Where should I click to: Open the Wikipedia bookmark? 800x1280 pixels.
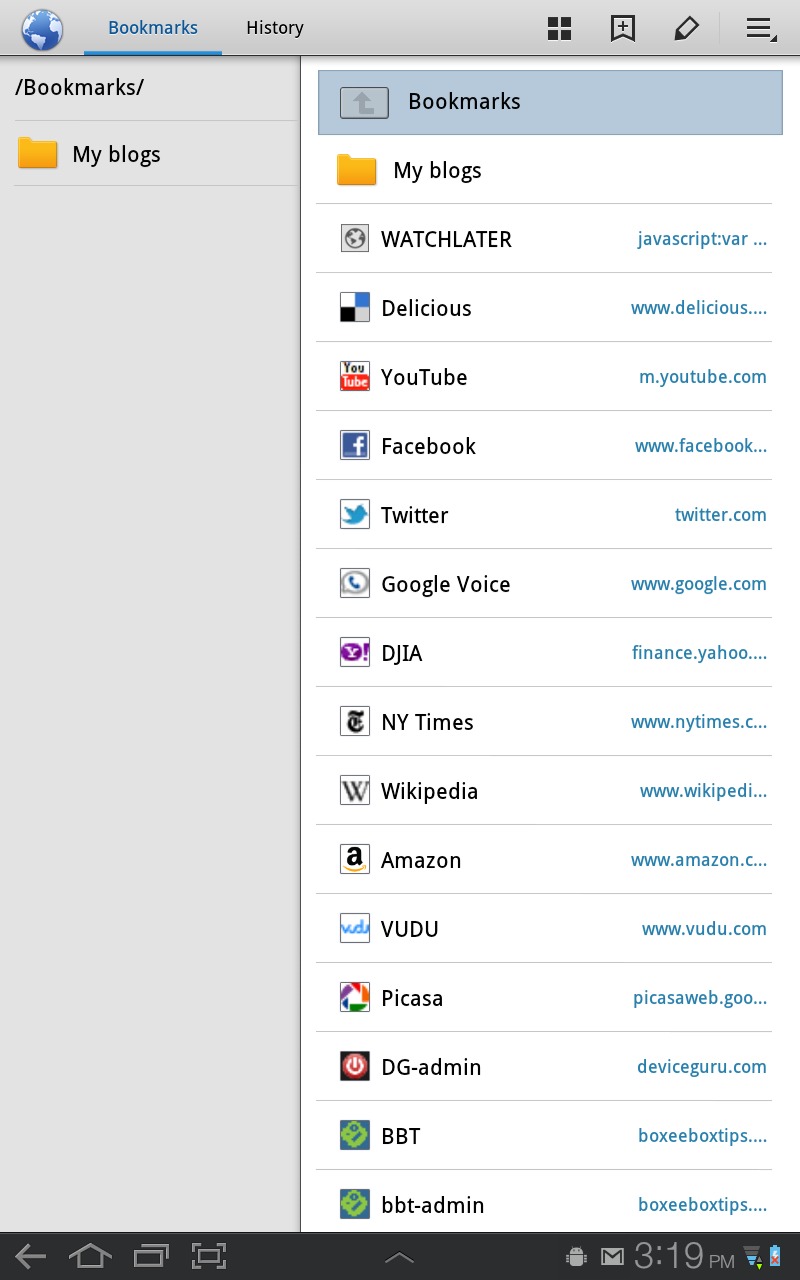point(544,791)
